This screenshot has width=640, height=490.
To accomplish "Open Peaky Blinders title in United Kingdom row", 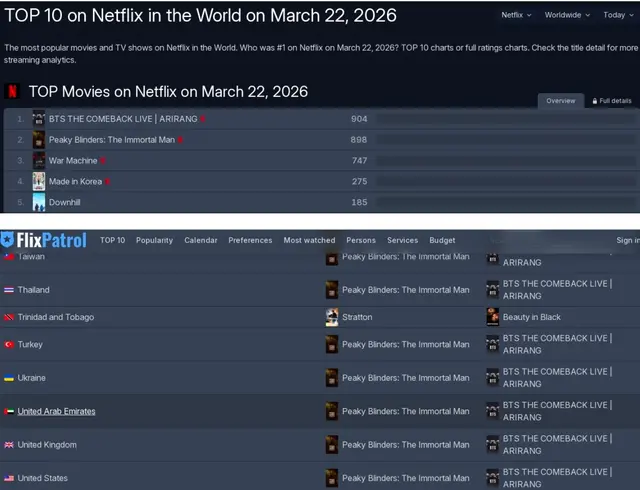I will tap(406, 445).
